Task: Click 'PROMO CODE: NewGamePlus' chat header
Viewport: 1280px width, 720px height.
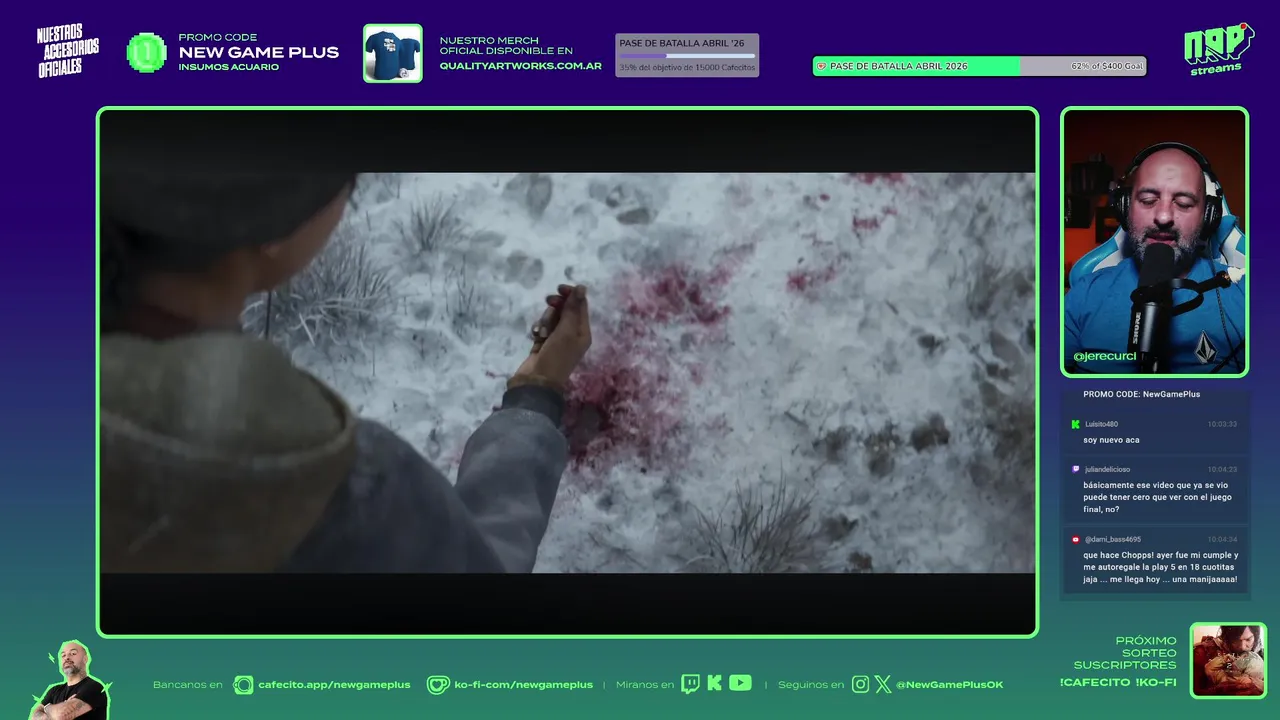Action: tap(1141, 394)
